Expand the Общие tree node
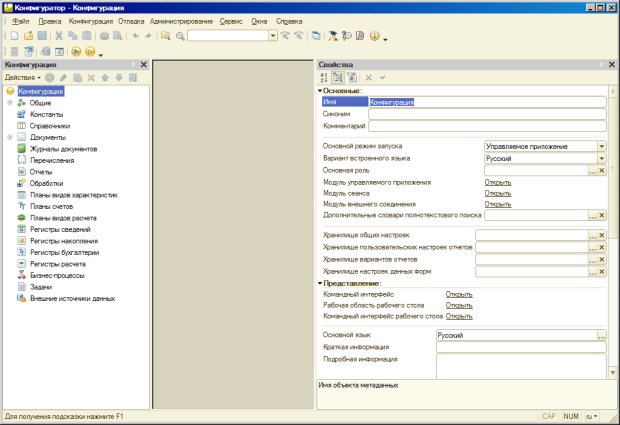Viewport: 620px width, 425px height. 9,103
